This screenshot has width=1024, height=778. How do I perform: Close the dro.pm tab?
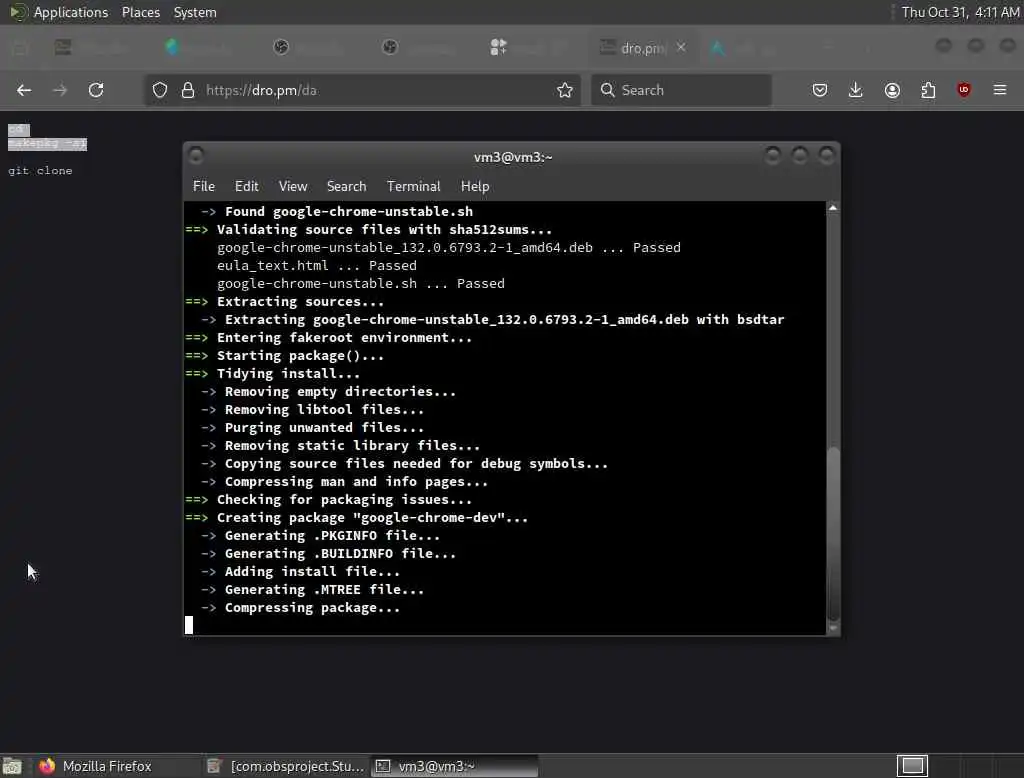click(x=681, y=47)
